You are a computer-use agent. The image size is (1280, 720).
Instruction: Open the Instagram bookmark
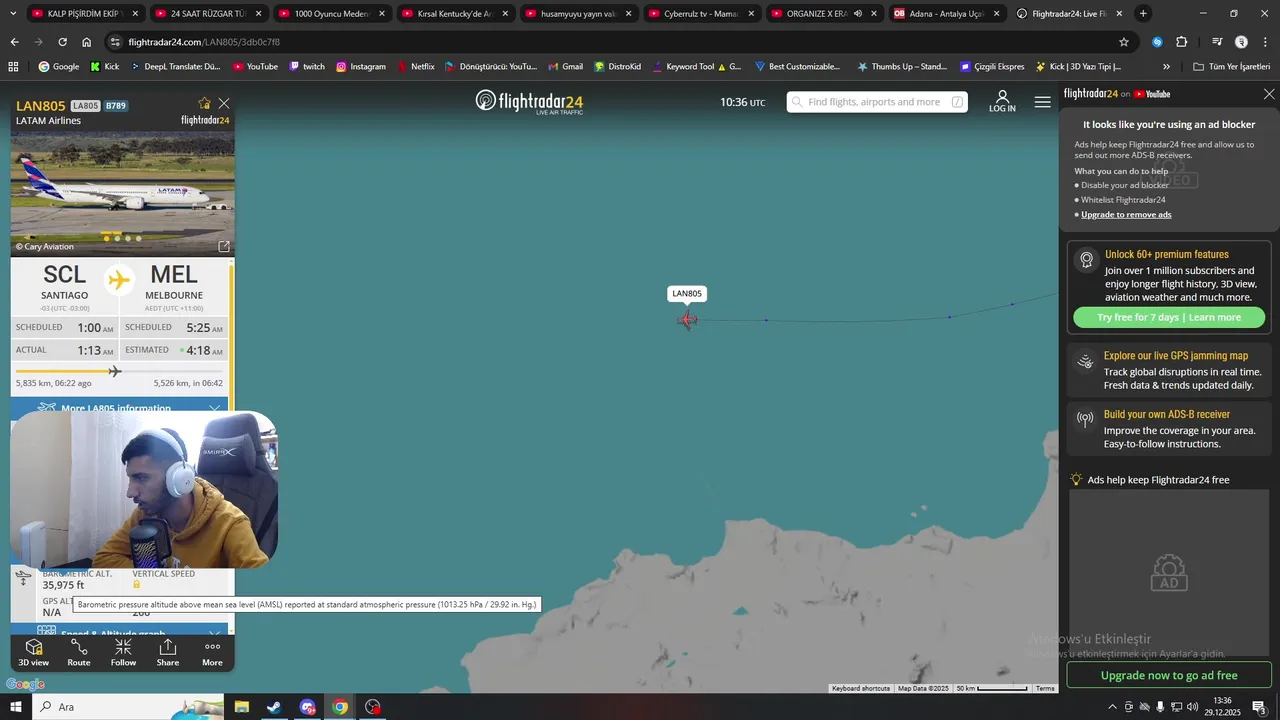click(x=361, y=67)
